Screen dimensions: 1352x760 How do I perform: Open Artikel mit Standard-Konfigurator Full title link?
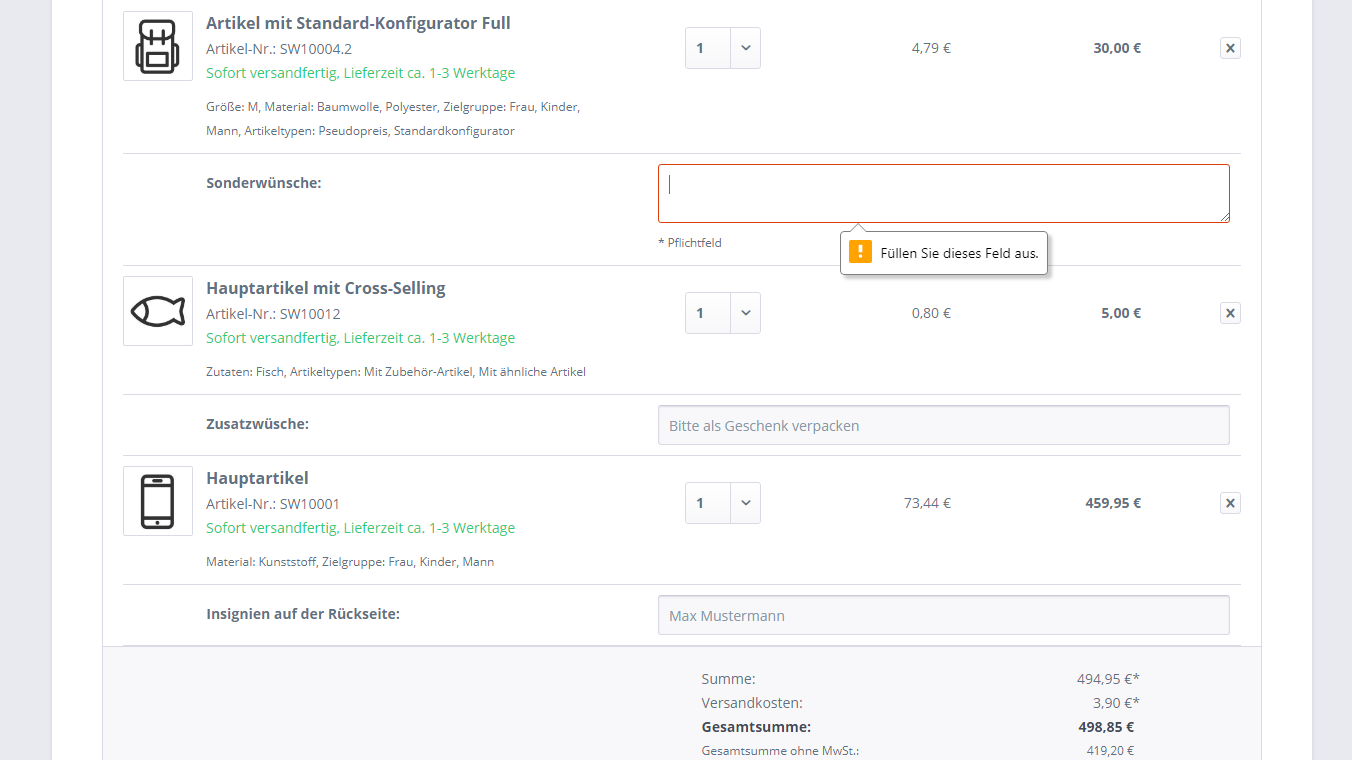[358, 23]
